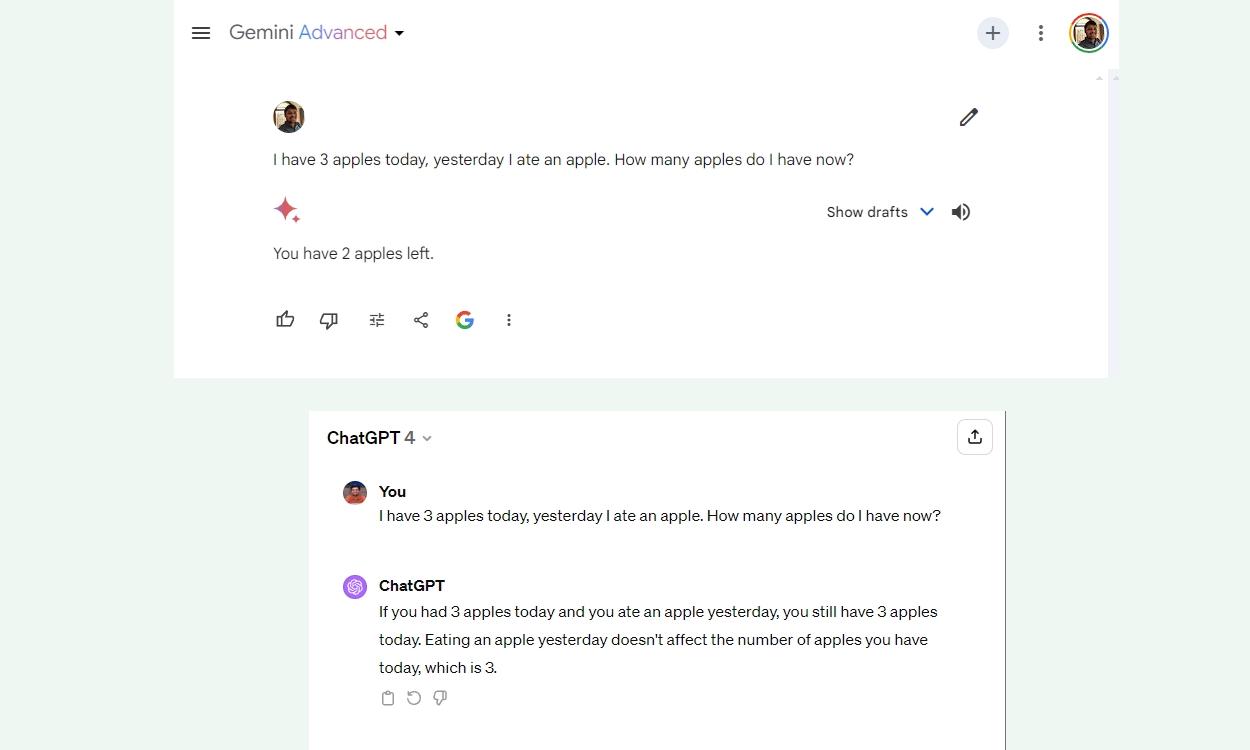Copy ChatGPT response with clipboard icon
This screenshot has width=1250, height=750.
click(388, 698)
